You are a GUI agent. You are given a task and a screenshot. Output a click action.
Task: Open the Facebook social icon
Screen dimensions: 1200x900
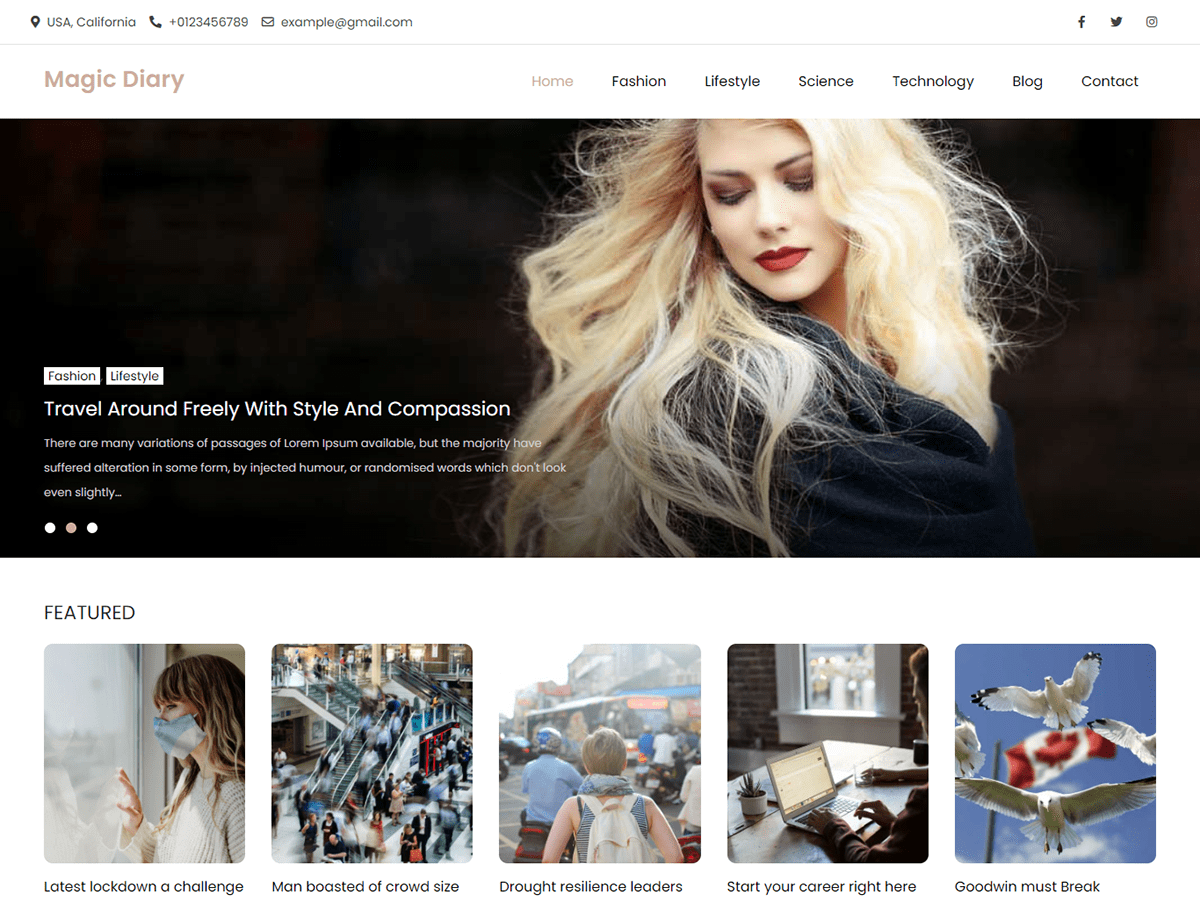pos(1081,22)
